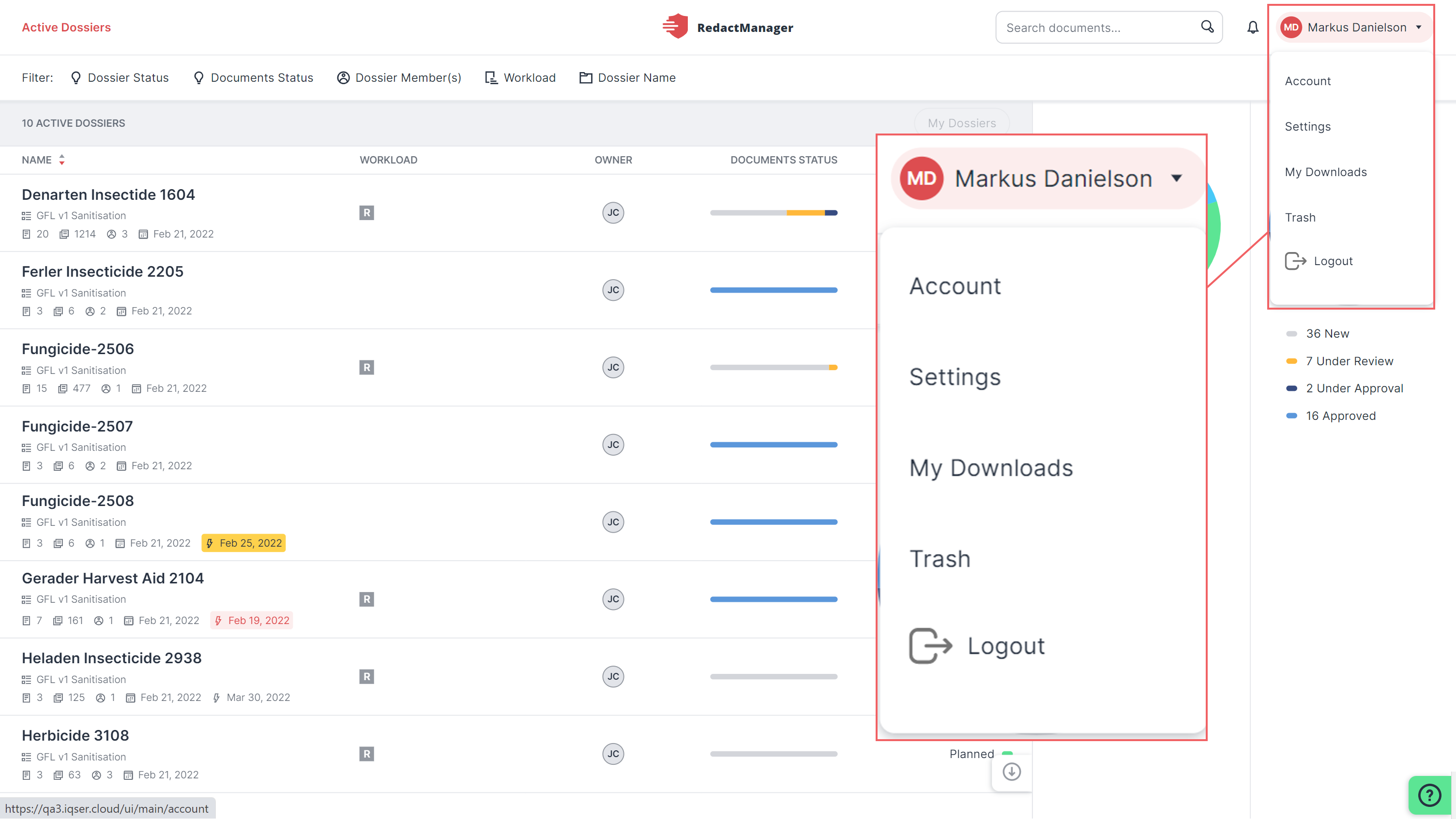Click the R workload badge for Denarten Insectide 1604
Viewport: 1456px width, 819px height.
pos(367,213)
